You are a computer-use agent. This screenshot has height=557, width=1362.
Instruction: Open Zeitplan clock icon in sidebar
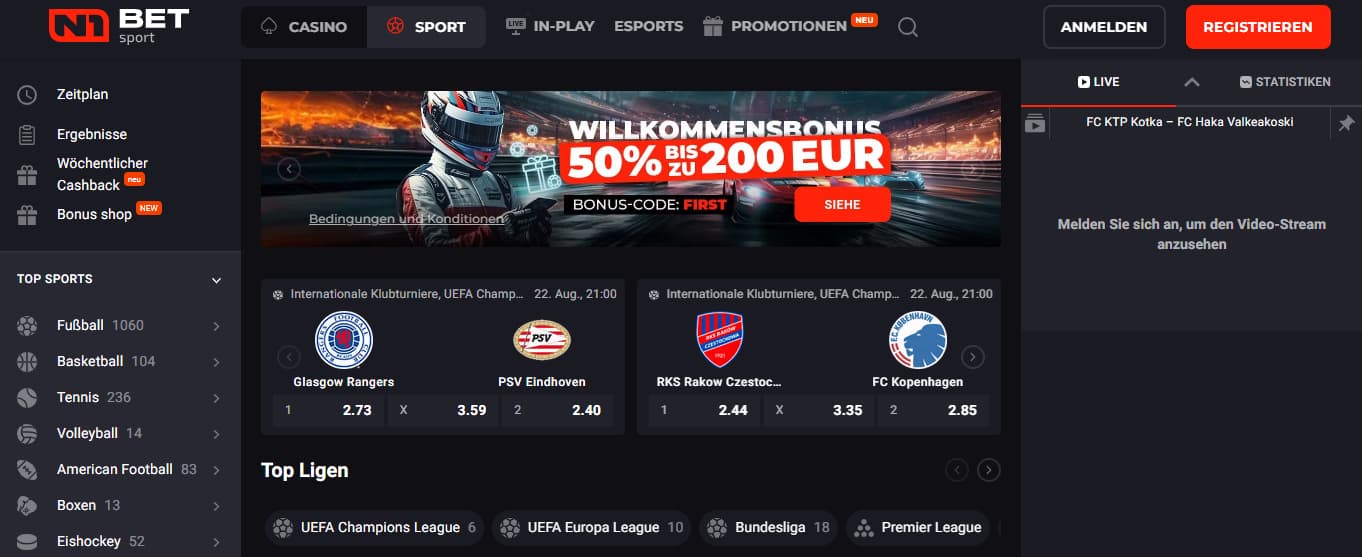coord(27,95)
